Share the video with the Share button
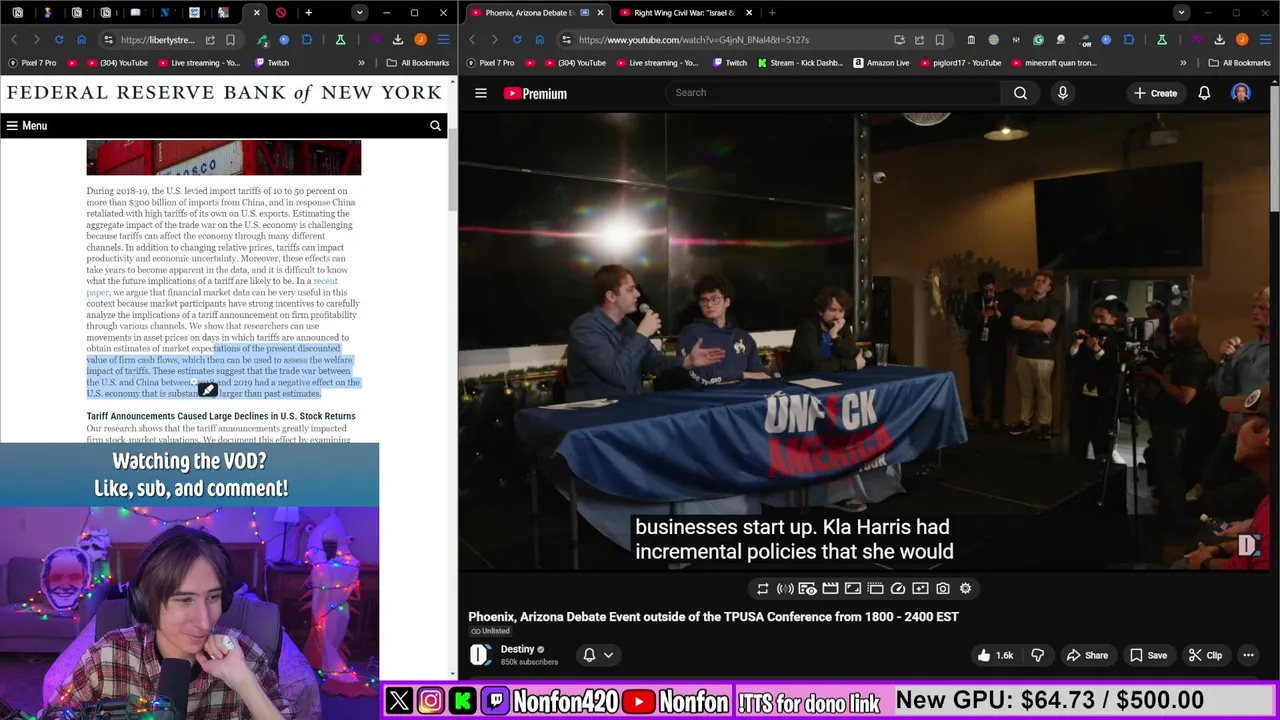1280x720 pixels. (1087, 655)
